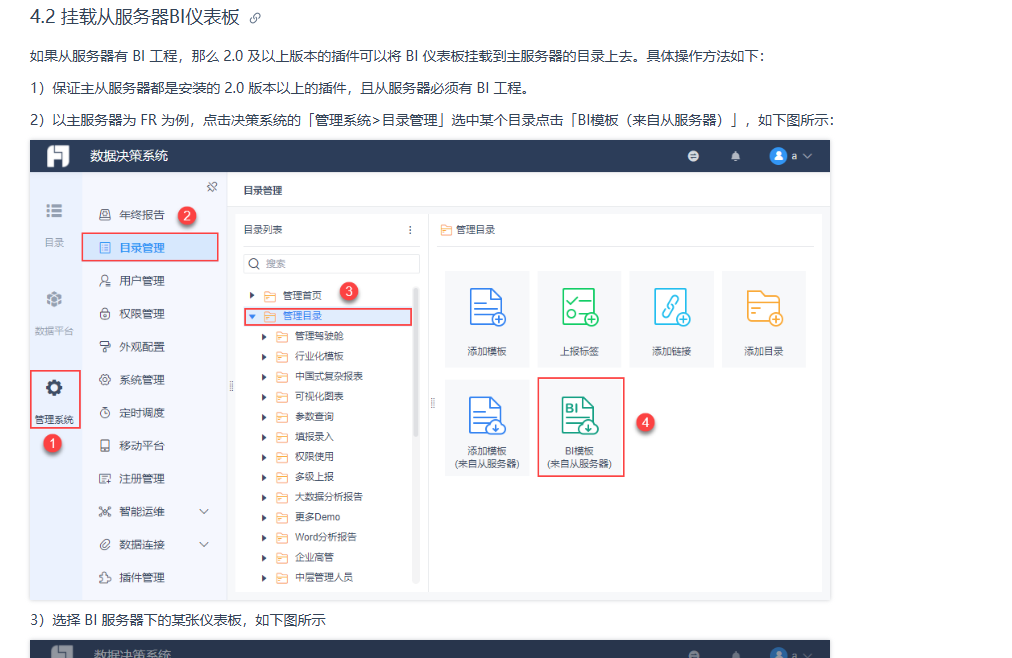Click the tree panel splitter handle

point(432,403)
